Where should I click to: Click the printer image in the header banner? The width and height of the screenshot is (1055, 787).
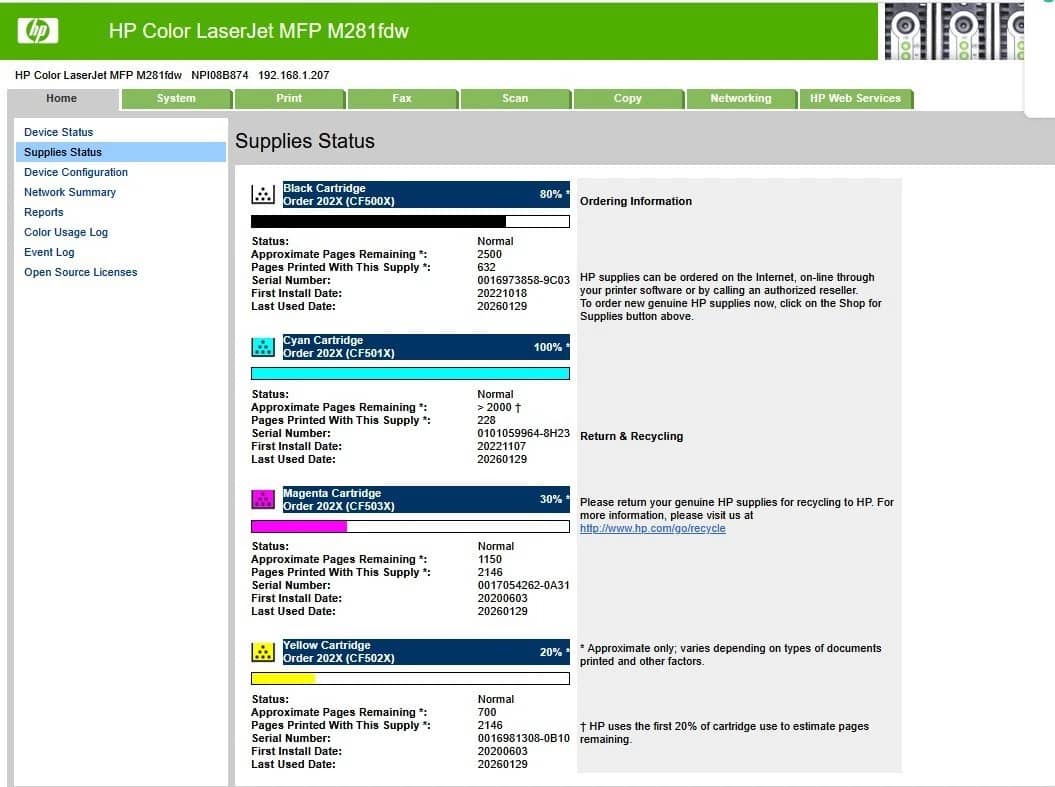tap(953, 31)
